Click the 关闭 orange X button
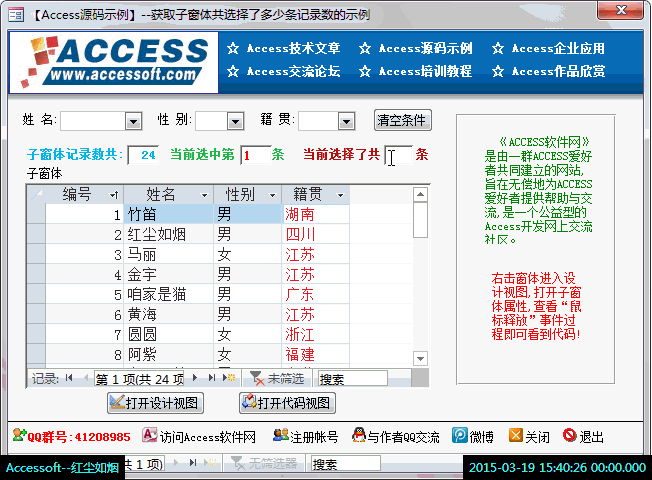This screenshot has height=480, width=652. tap(529, 437)
